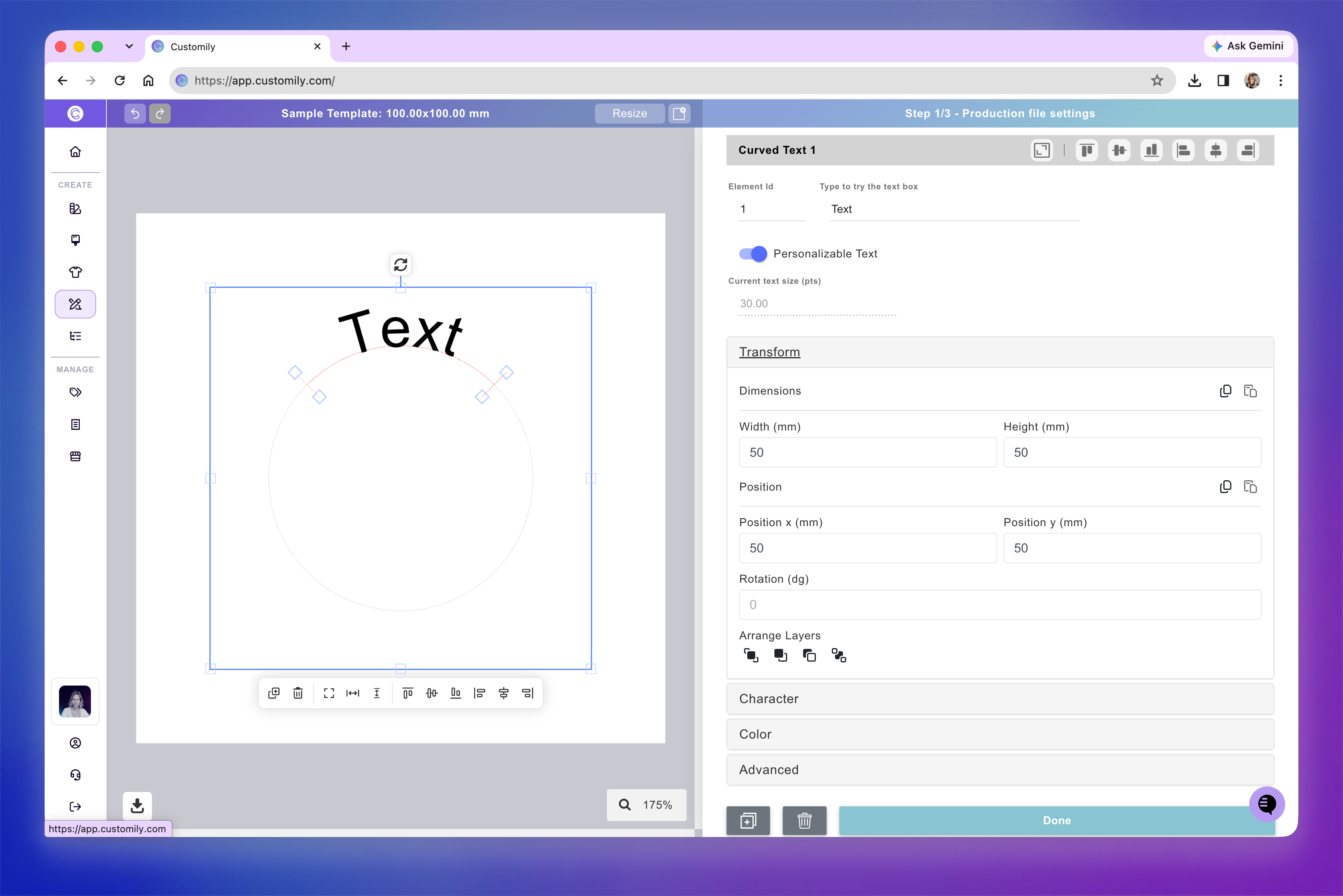Open the chat support bubble
1343x896 pixels.
coord(1267,804)
